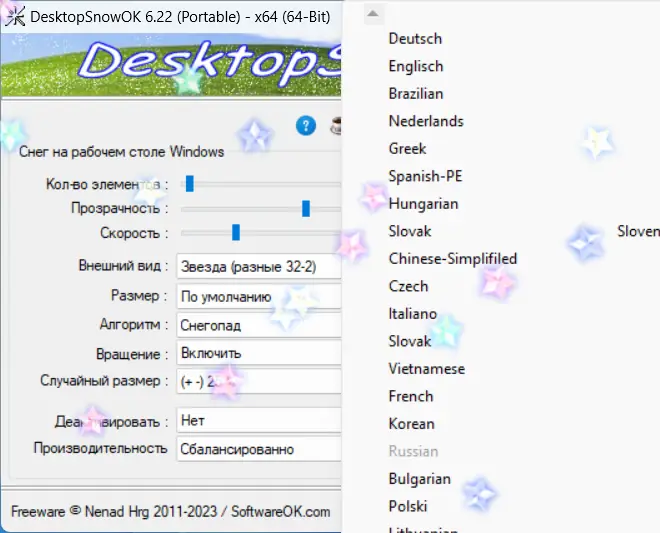
Task: Open the Алгоритм dropdown showing Снегопад
Action: tap(259, 325)
